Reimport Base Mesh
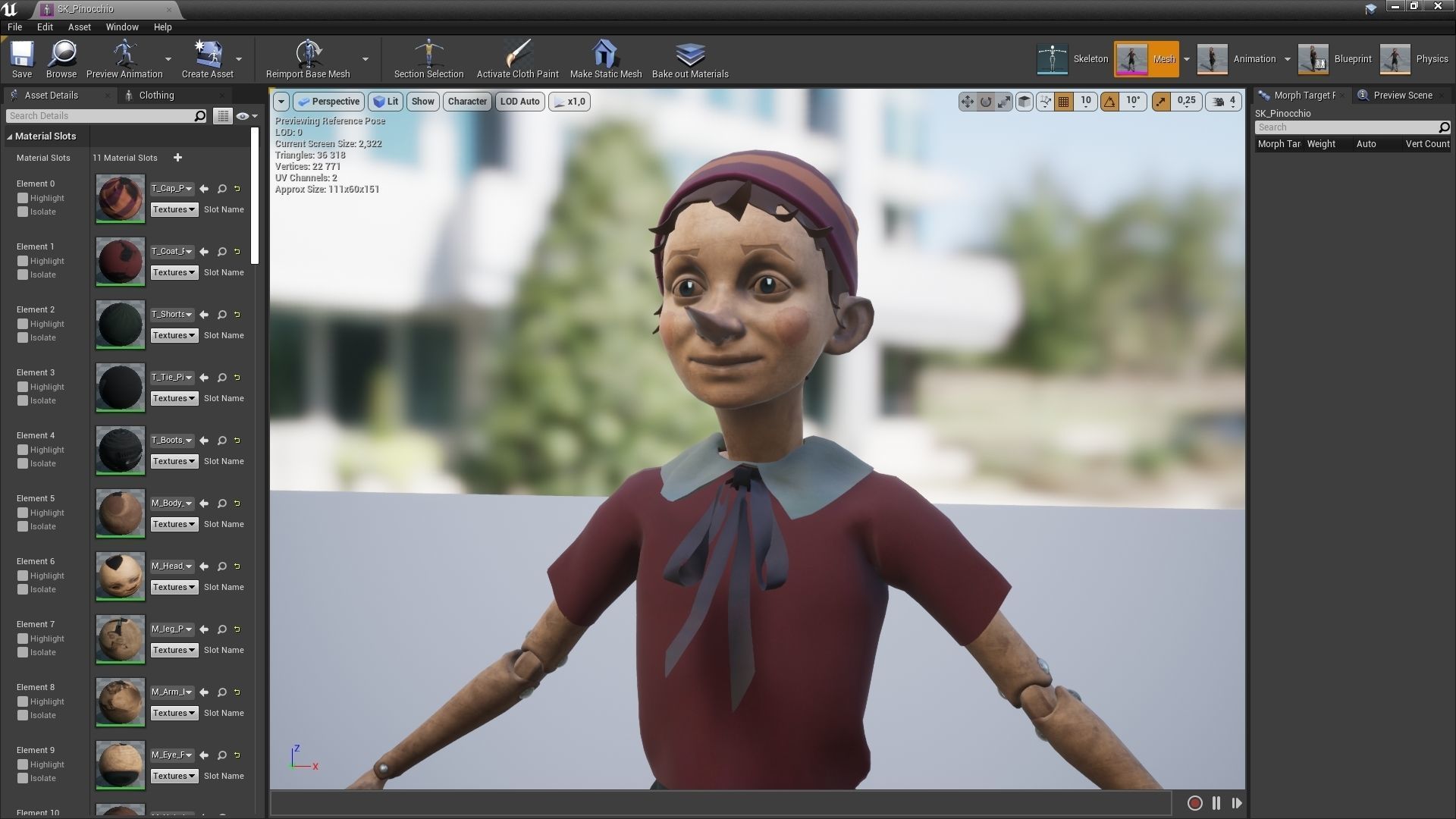The width and height of the screenshot is (1456, 819). pyautogui.click(x=308, y=59)
